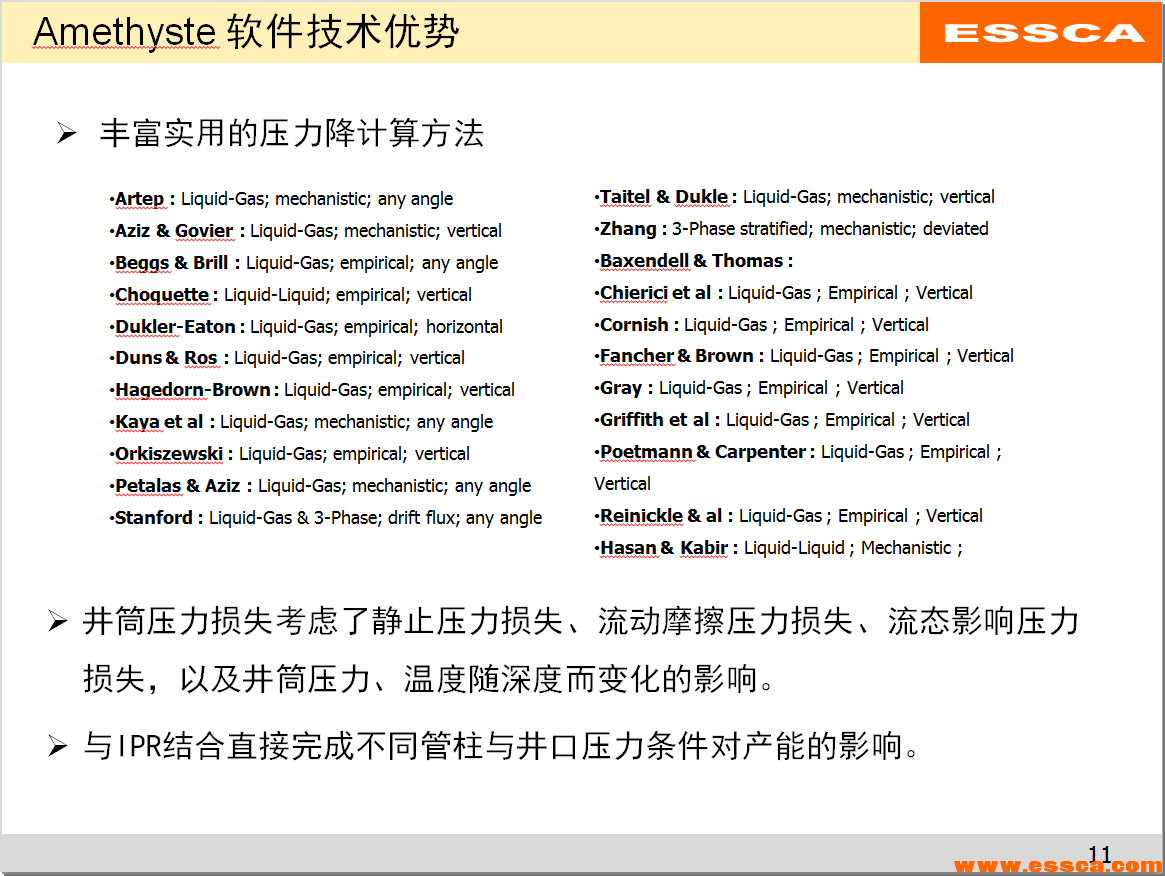The height and width of the screenshot is (876, 1165).
Task: Click the arrow bullet before 丰富实用的压力降计算方法
Action: [65, 130]
